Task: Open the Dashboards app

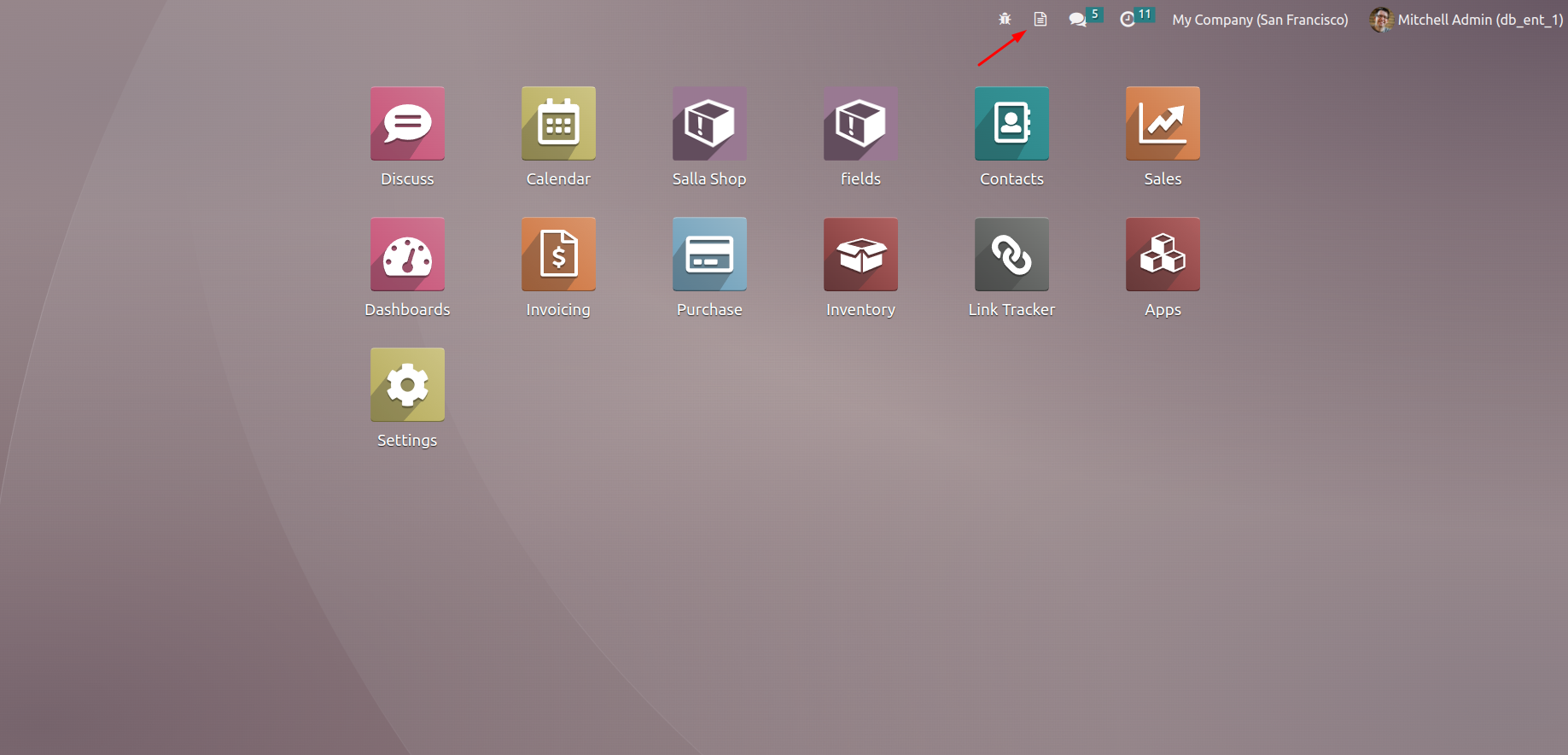Action: pyautogui.click(x=407, y=255)
